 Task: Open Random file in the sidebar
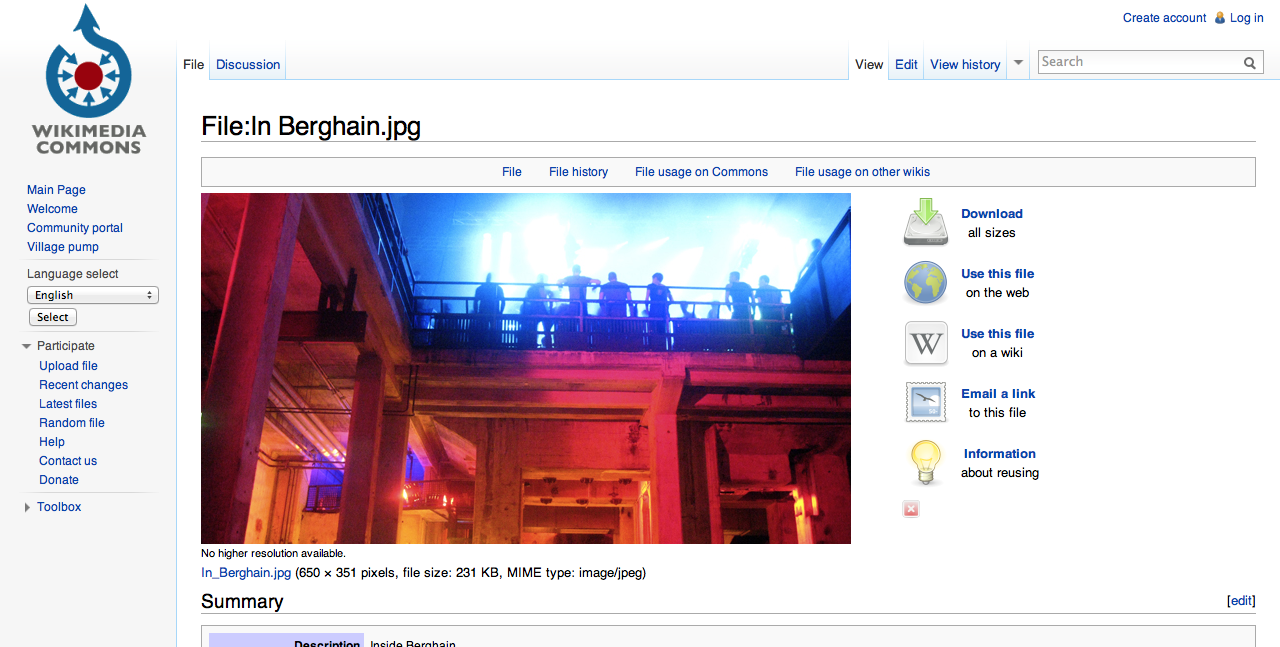pos(72,423)
